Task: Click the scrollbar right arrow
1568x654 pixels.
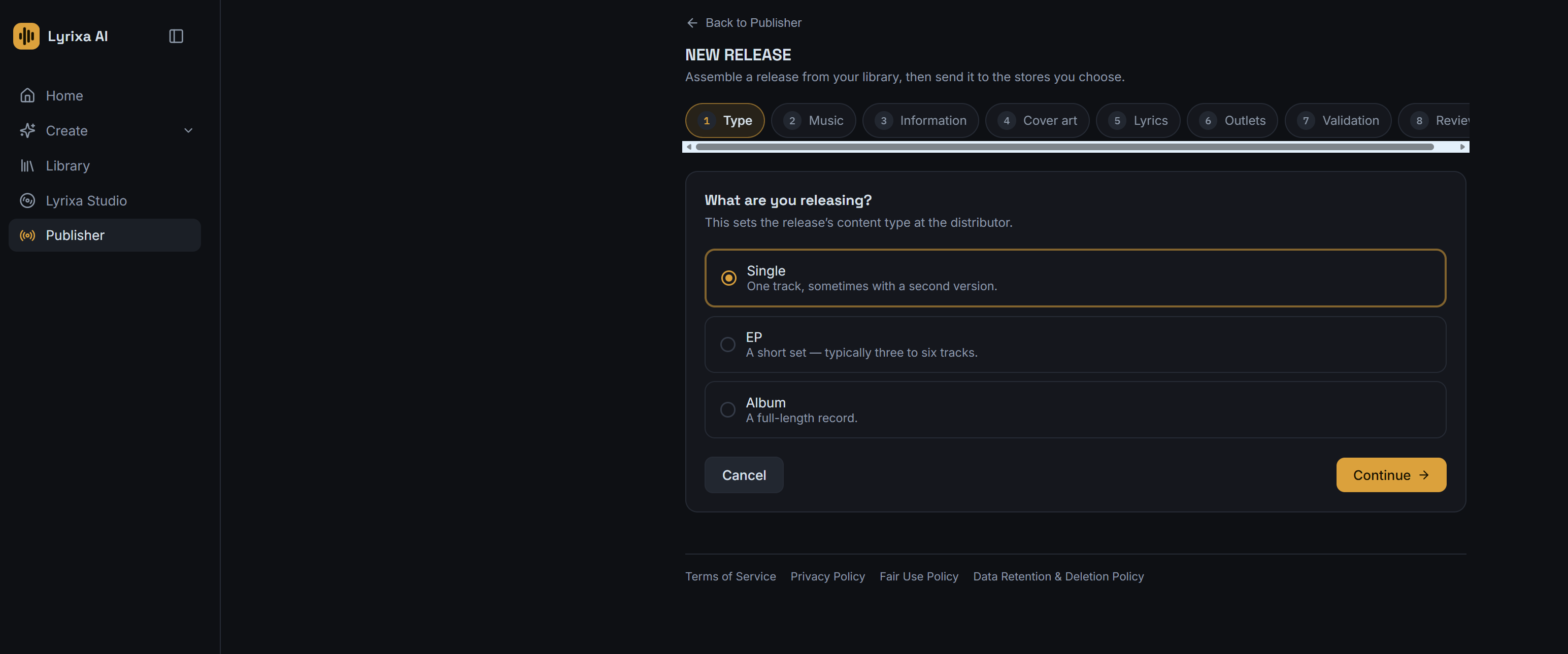Action: [1462, 147]
